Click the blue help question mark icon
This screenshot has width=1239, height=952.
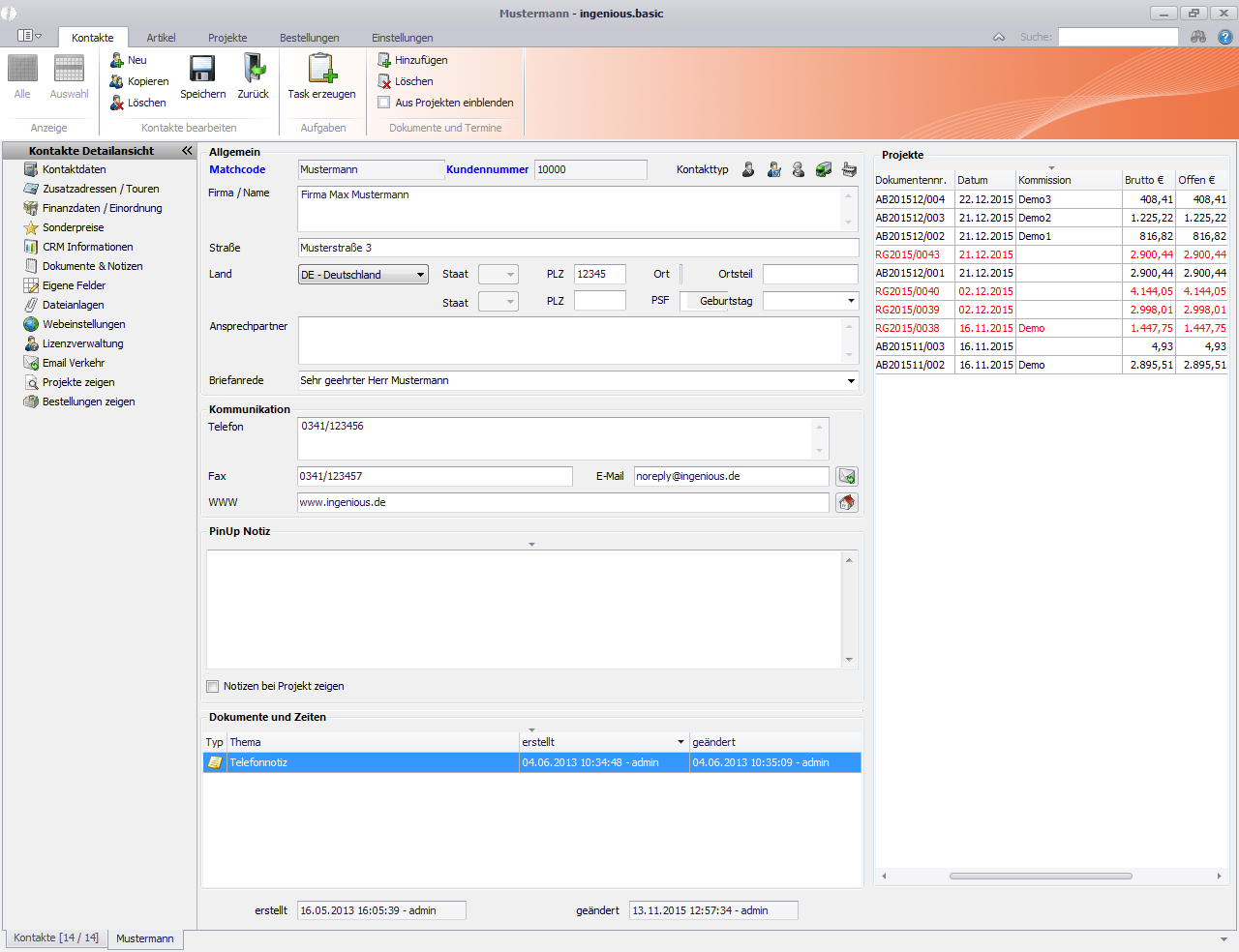(1224, 37)
